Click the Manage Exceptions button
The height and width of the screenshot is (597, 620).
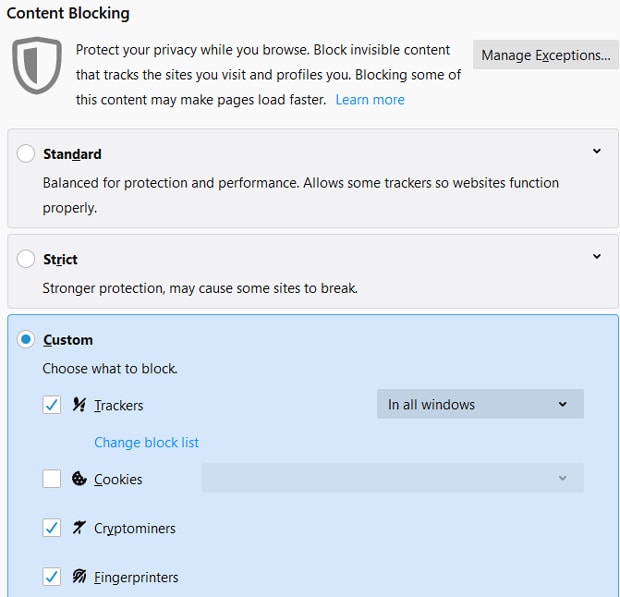pyautogui.click(x=546, y=55)
